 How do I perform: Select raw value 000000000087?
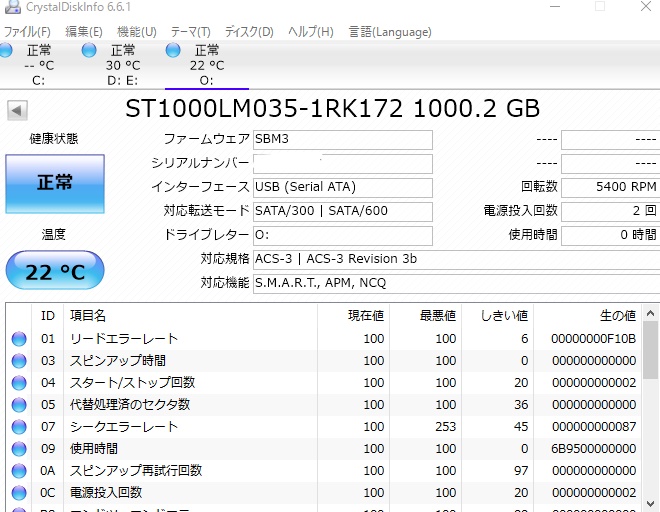594,427
